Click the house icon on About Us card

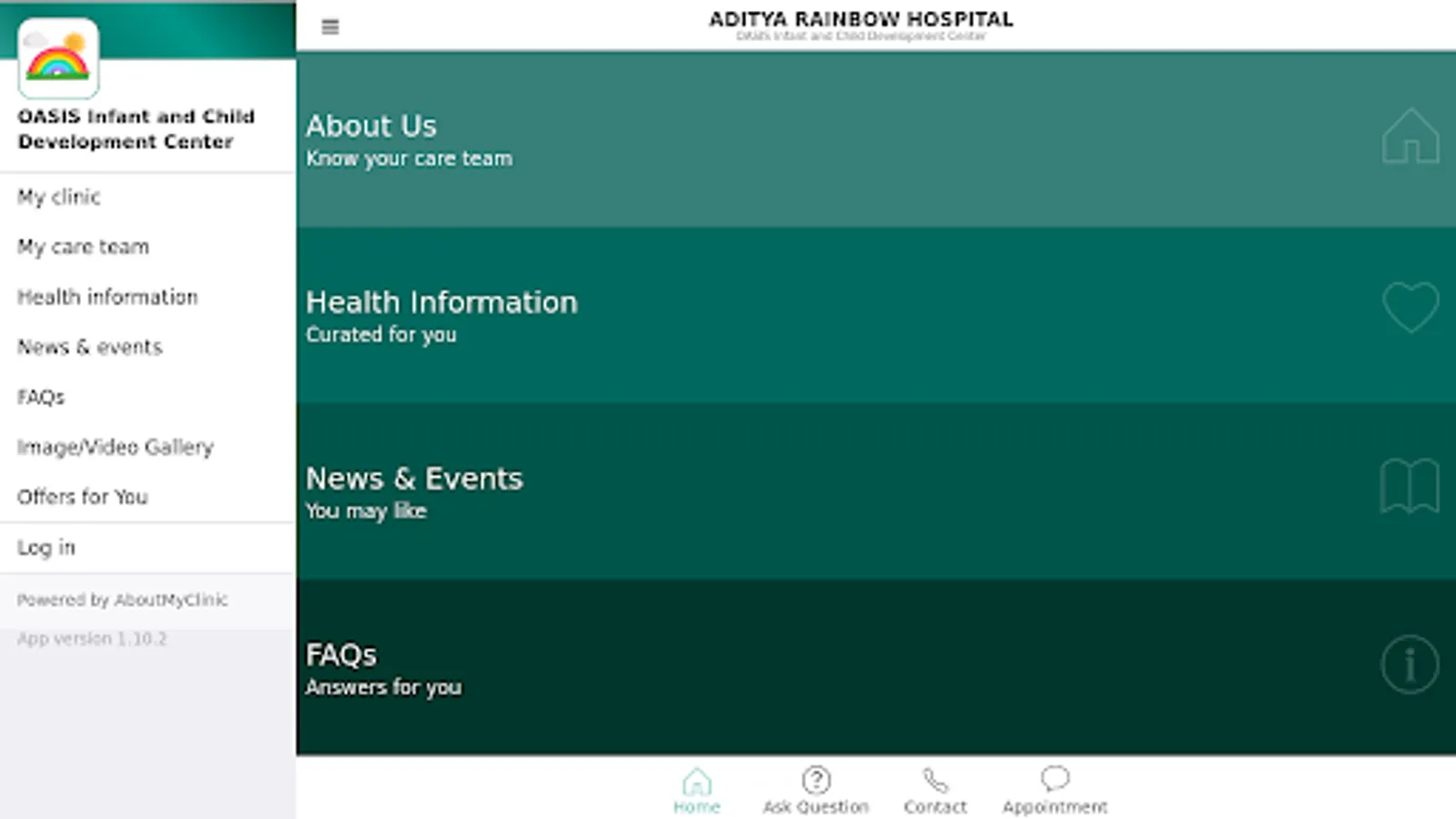(1410, 136)
